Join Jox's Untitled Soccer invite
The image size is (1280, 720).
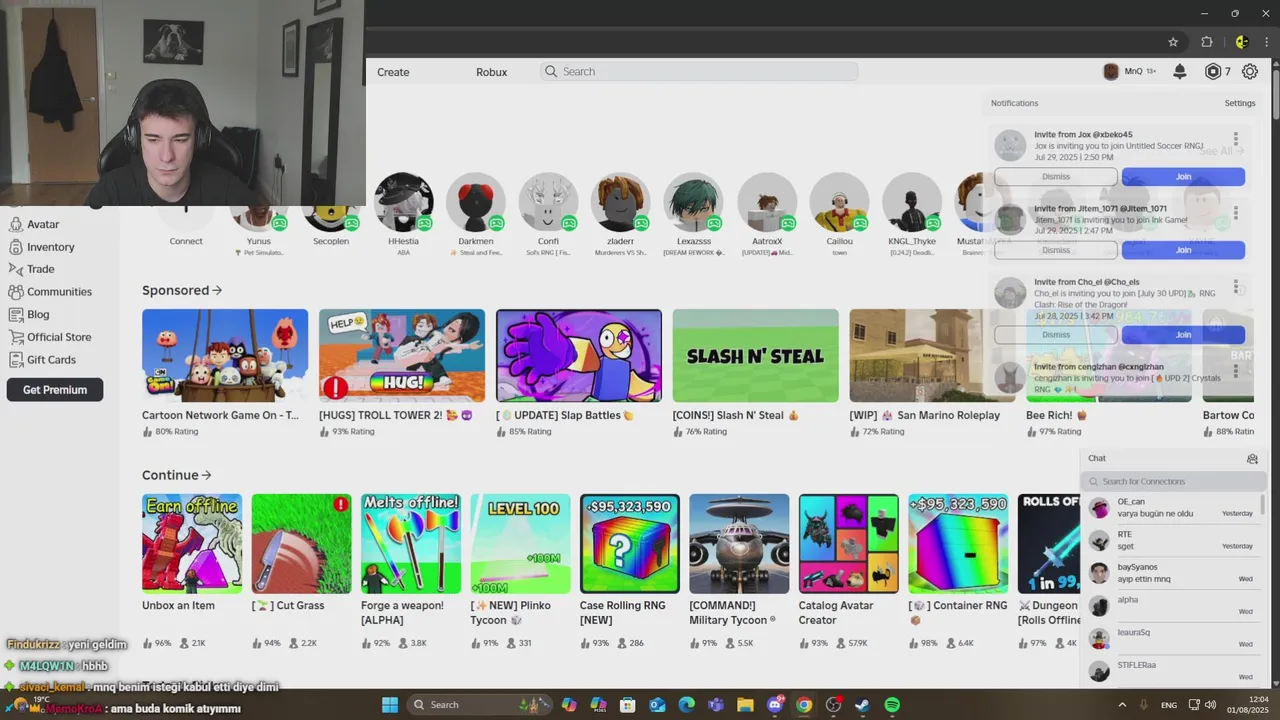(1183, 177)
